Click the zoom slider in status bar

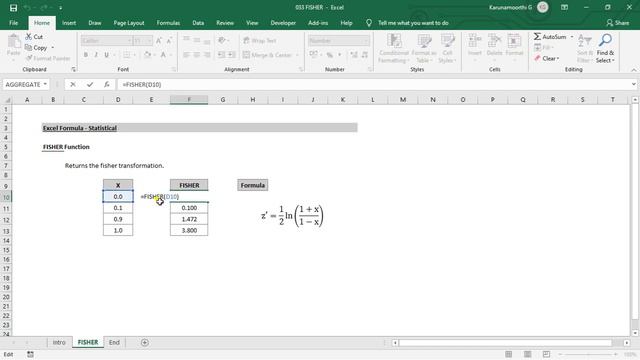click(588, 354)
